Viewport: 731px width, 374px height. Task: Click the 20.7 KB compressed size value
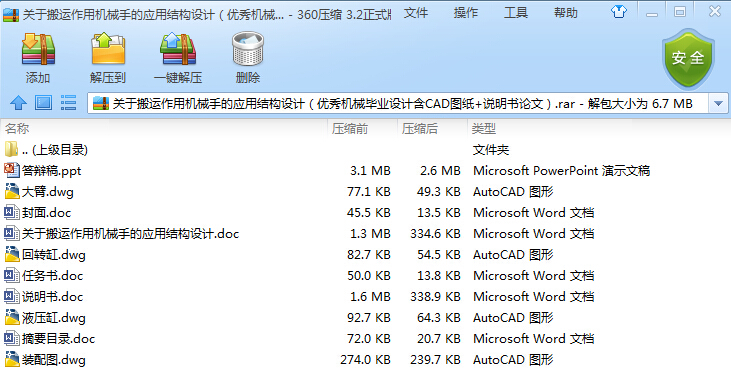click(x=439, y=339)
